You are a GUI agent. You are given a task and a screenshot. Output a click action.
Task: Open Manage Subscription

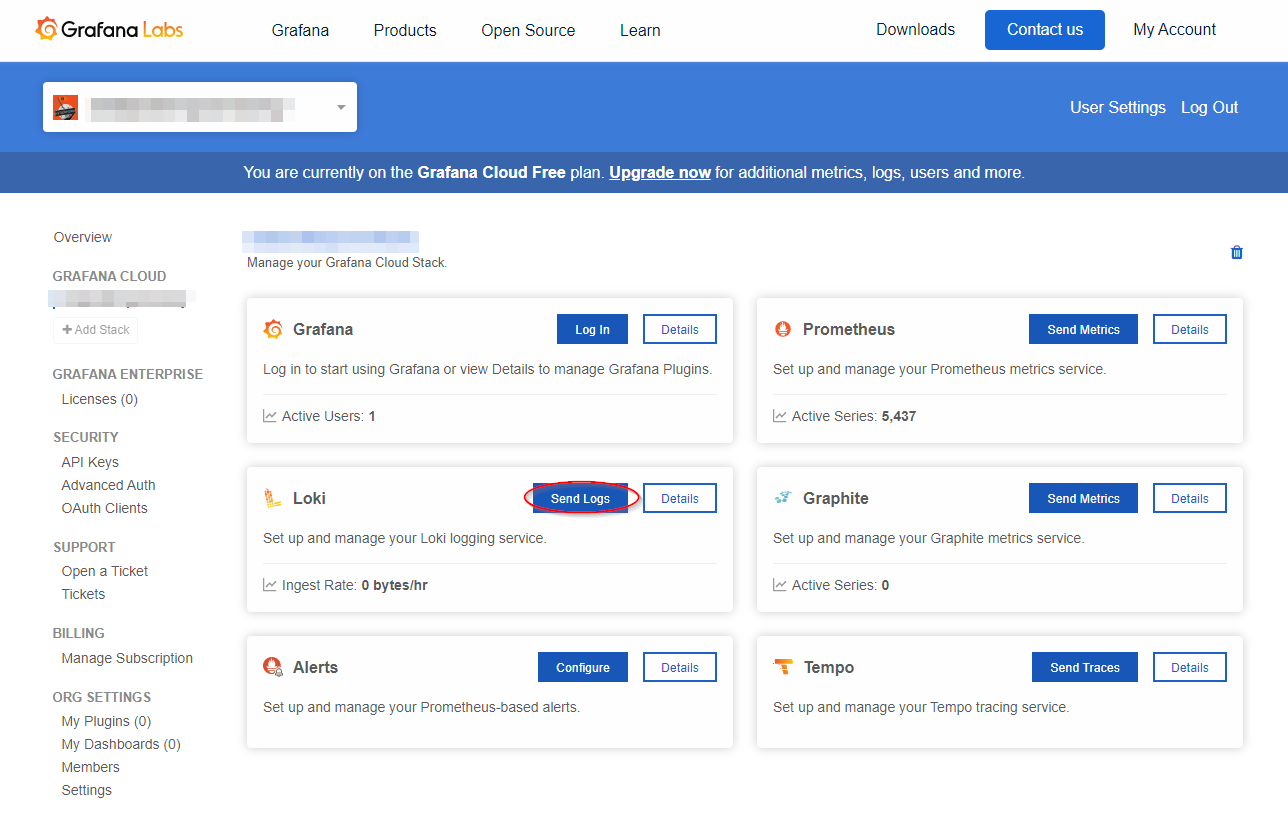coord(127,658)
